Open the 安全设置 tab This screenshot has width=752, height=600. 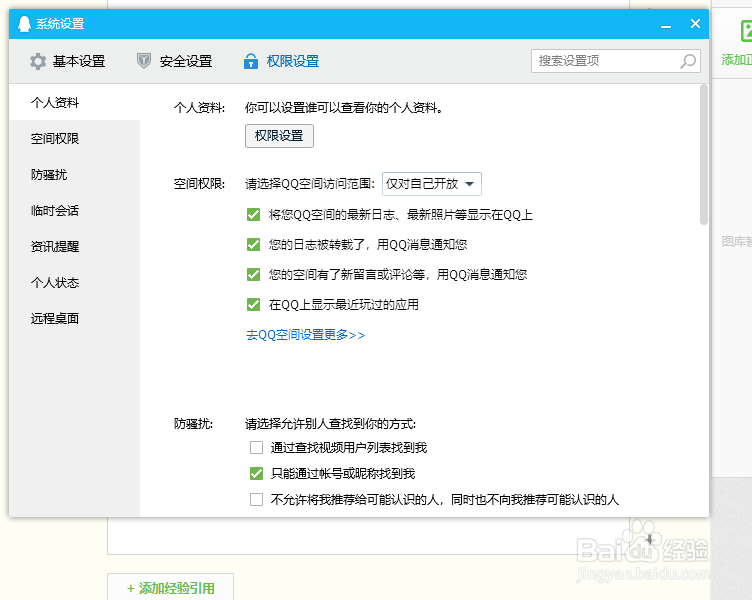175,61
